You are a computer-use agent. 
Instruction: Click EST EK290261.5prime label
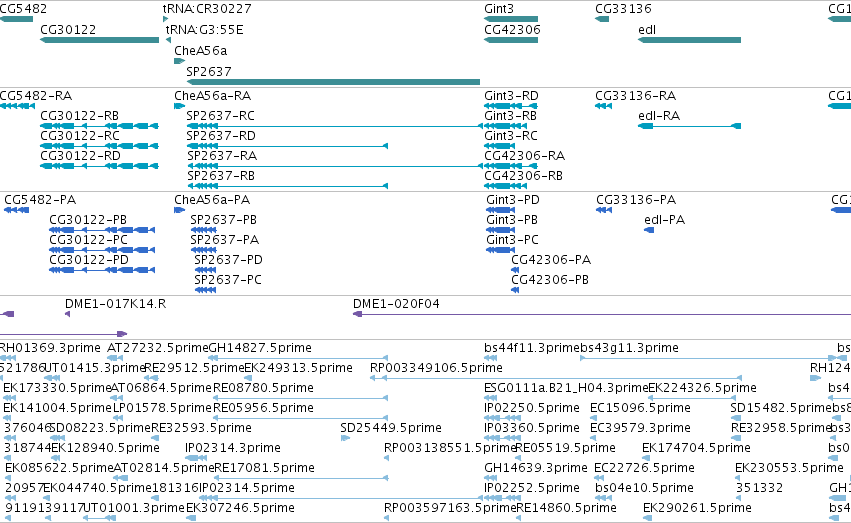(x=697, y=508)
